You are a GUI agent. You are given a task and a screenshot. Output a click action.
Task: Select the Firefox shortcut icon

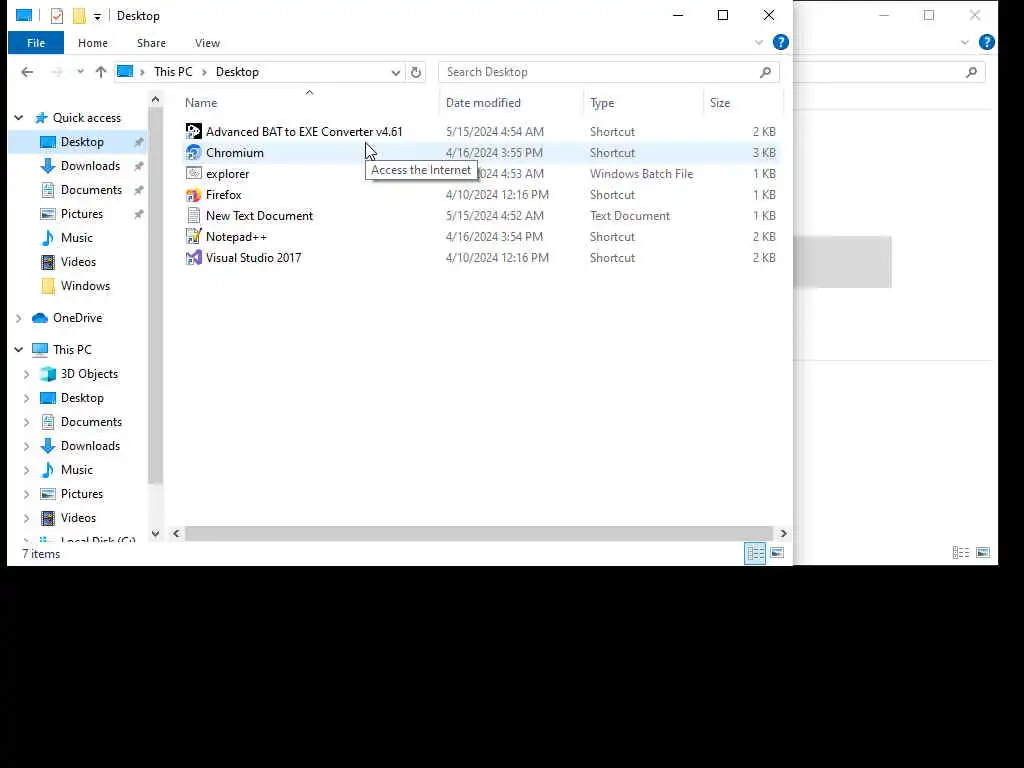[x=193, y=195]
